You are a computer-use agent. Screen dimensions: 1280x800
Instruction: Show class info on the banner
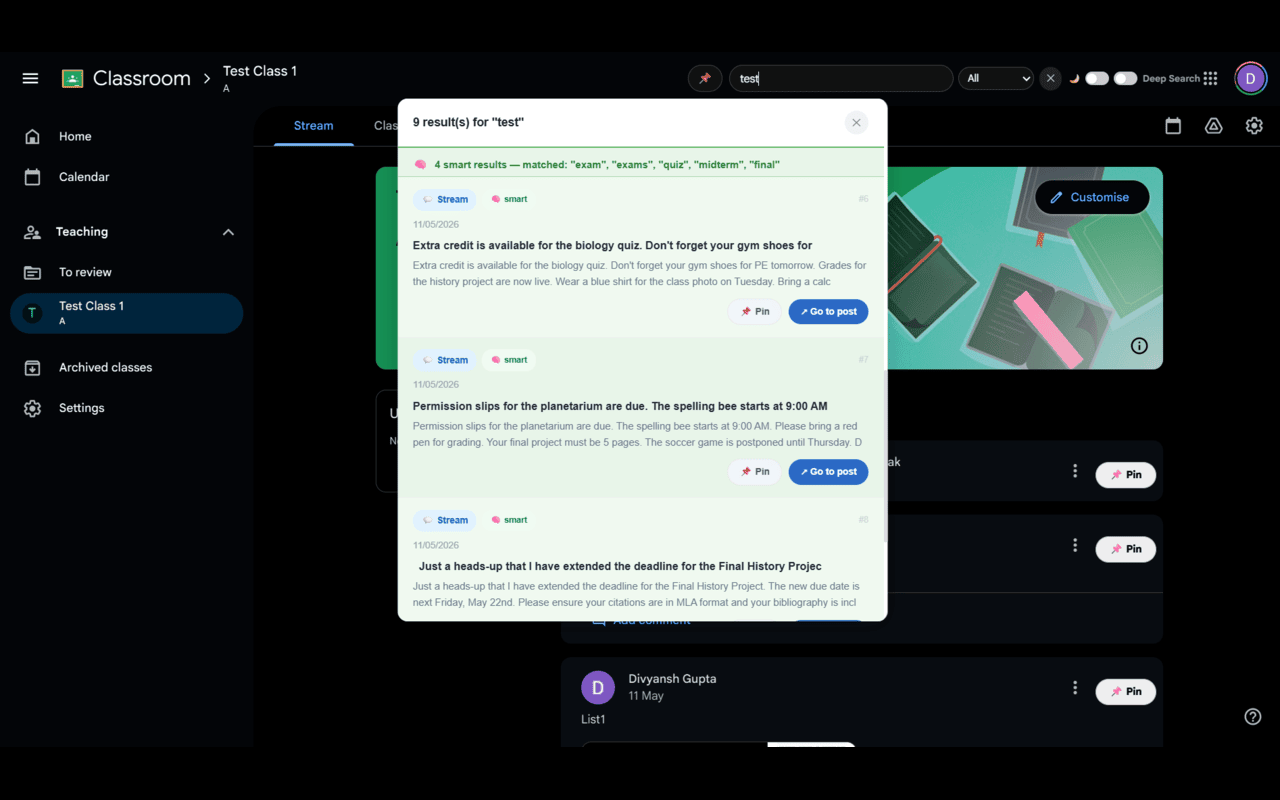point(1139,346)
